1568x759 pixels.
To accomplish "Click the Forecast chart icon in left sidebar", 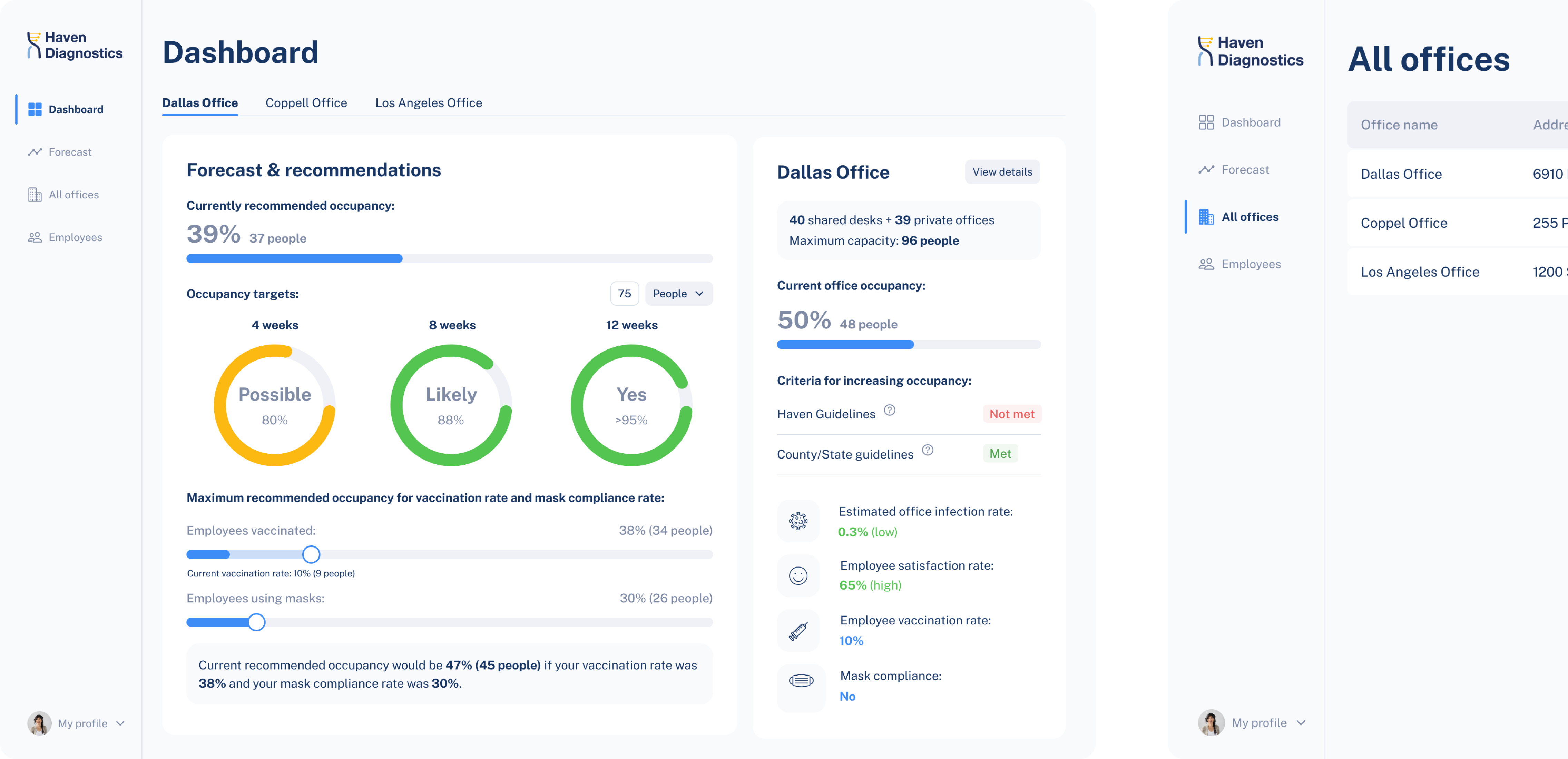I will click(x=35, y=152).
